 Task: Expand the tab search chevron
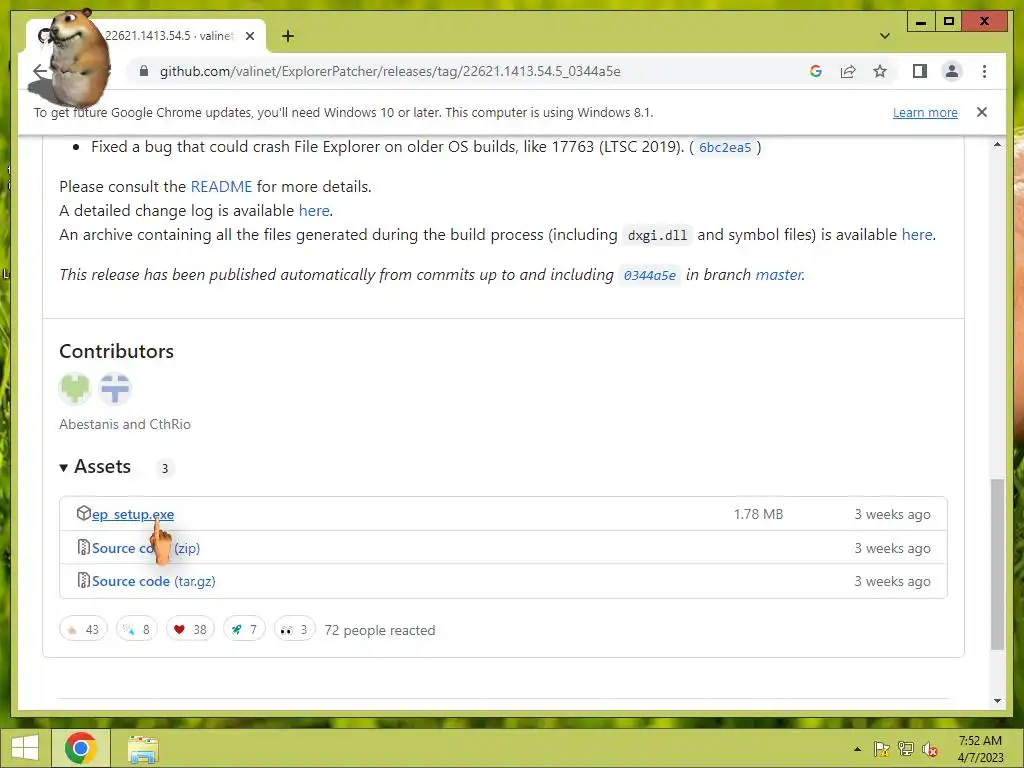pyautogui.click(x=884, y=36)
